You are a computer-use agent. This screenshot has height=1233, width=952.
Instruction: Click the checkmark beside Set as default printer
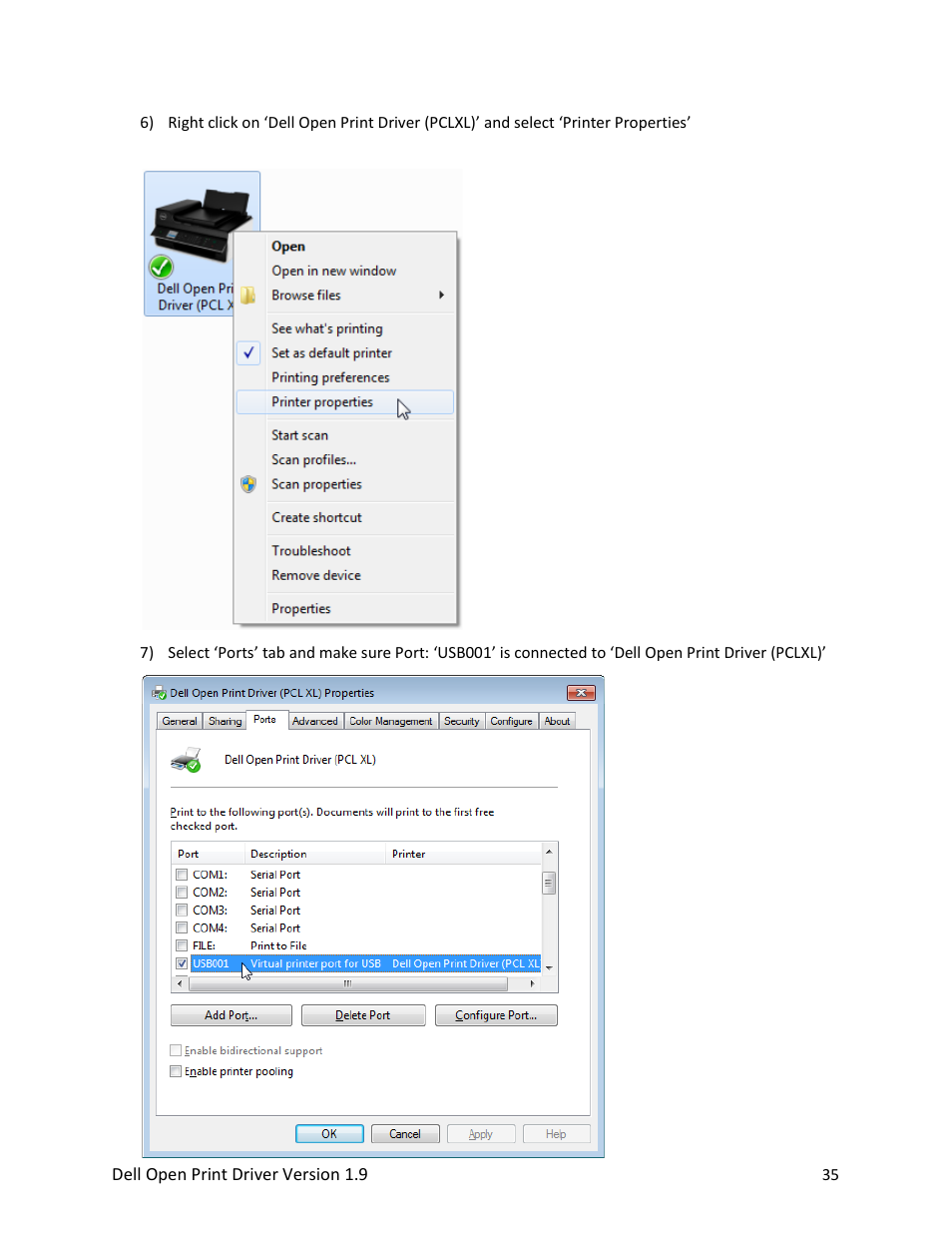(248, 352)
